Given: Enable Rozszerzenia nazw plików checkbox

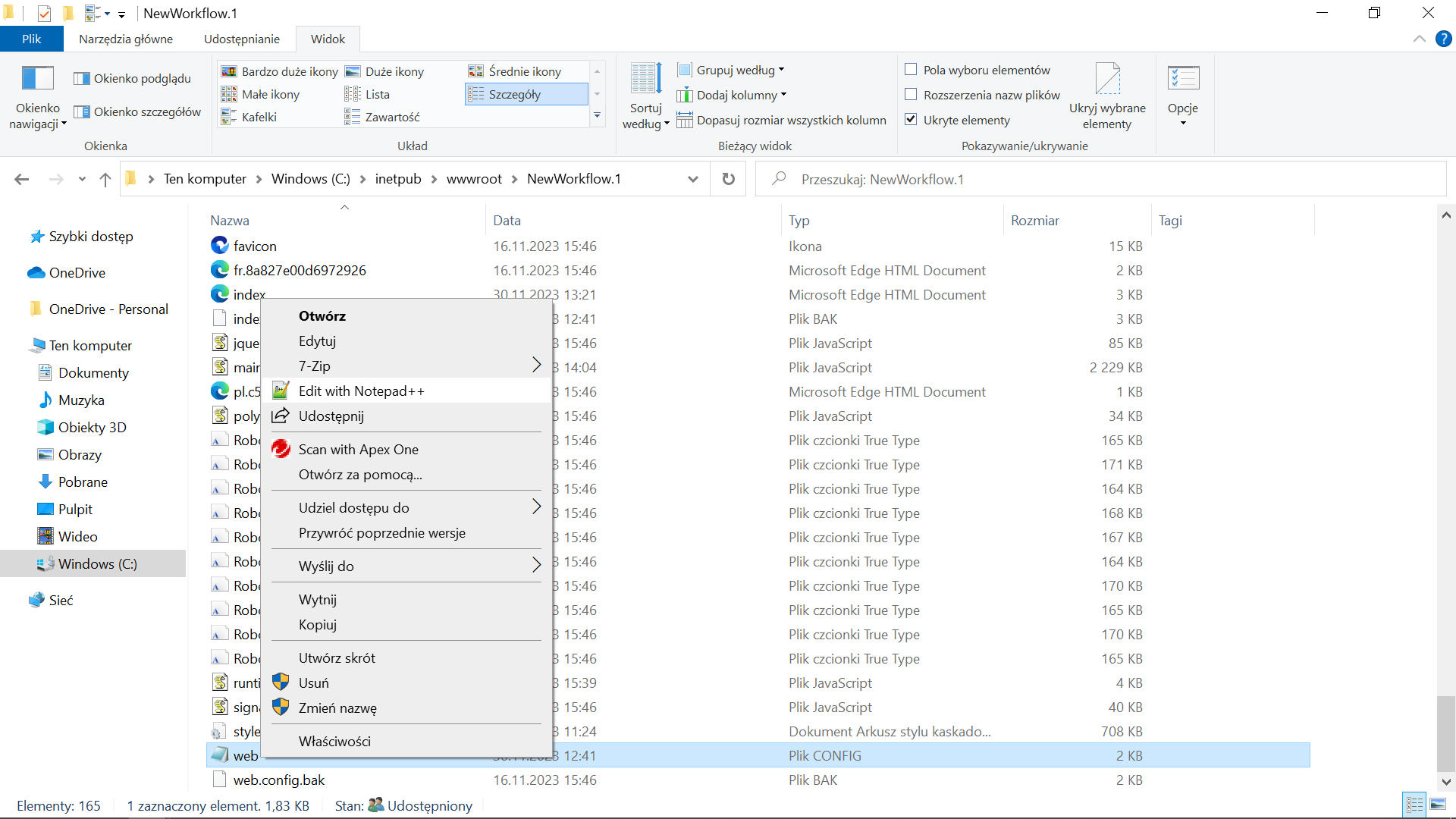Looking at the screenshot, I should [x=912, y=95].
